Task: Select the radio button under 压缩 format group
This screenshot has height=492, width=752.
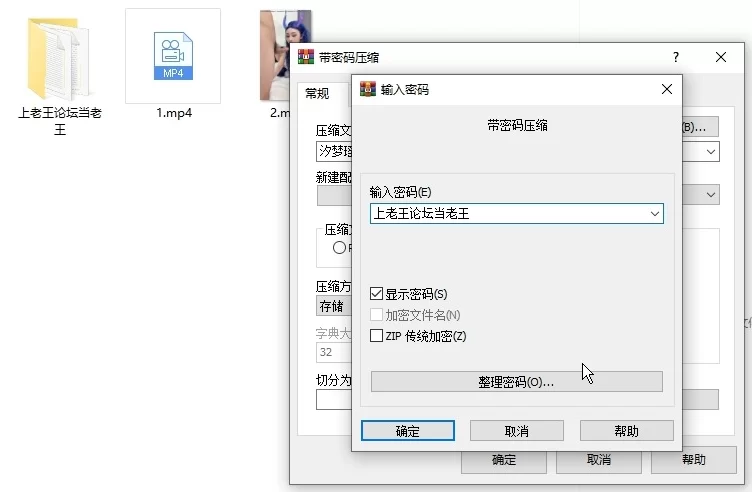Action: tap(339, 247)
